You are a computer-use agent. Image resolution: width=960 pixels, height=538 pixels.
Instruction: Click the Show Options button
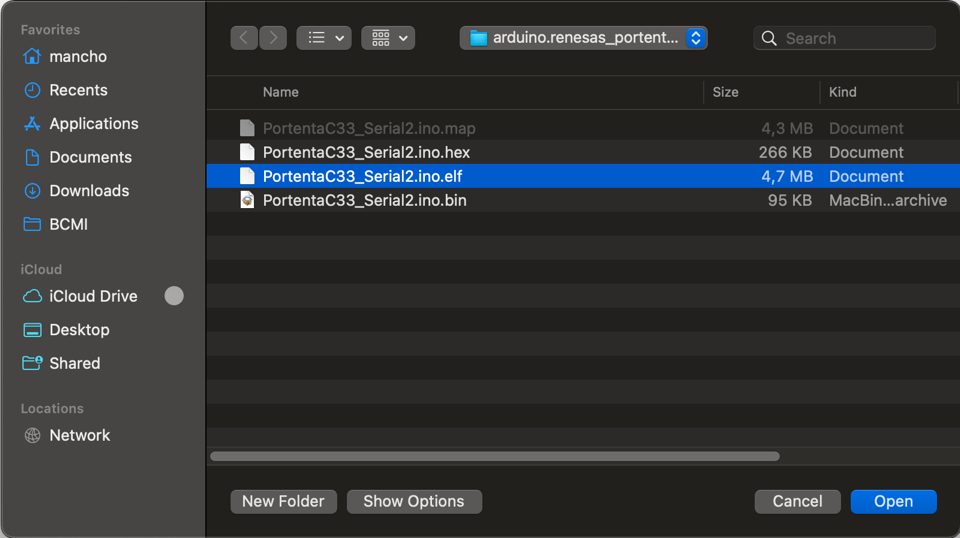pyautogui.click(x=414, y=501)
